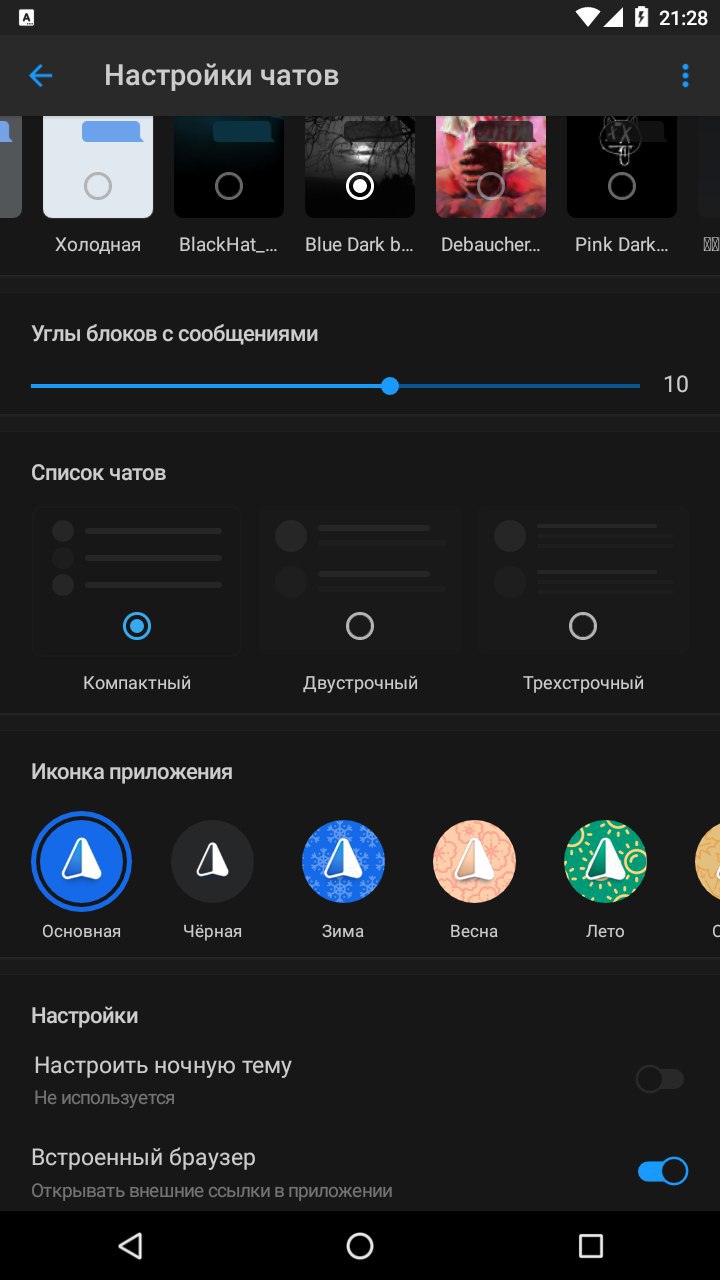Click the Компактный label

137,683
